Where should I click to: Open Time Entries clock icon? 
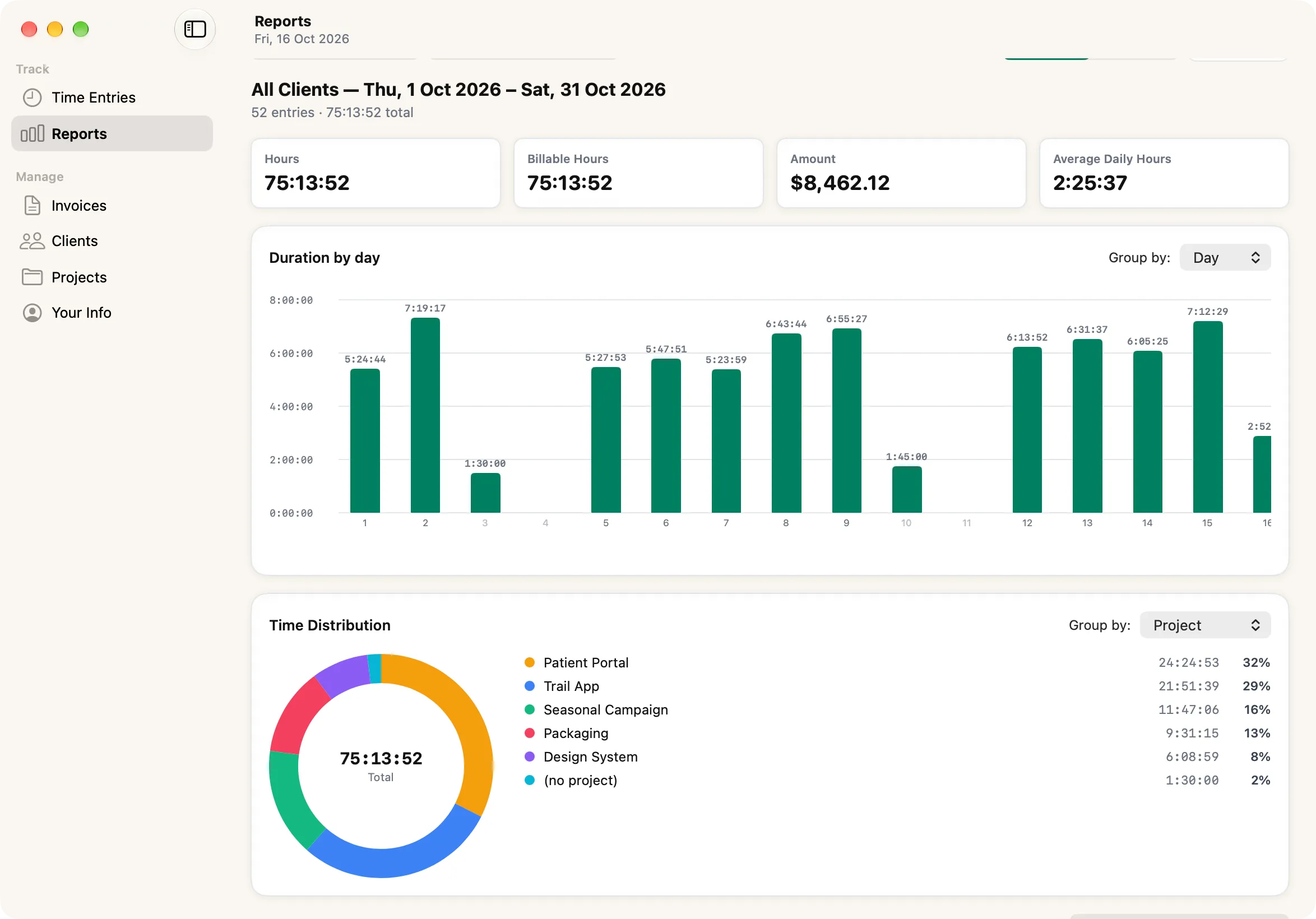pyautogui.click(x=32, y=98)
